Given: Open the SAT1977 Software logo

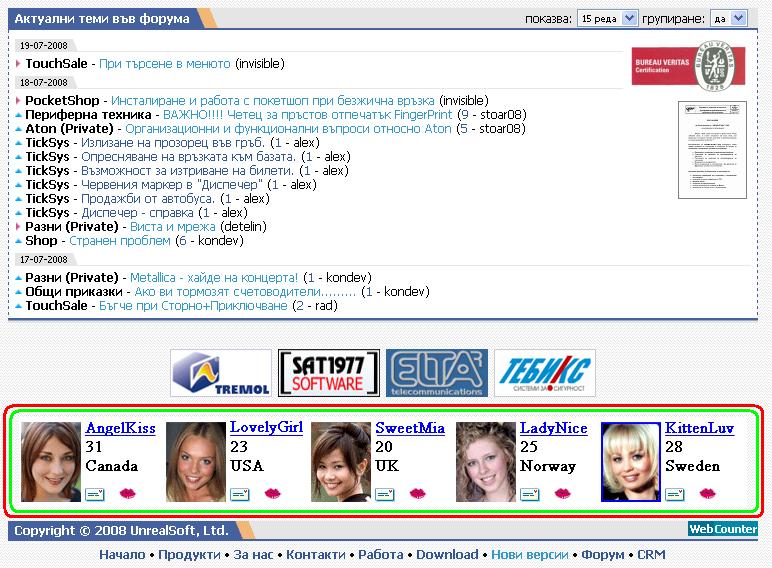Looking at the screenshot, I should pos(329,373).
